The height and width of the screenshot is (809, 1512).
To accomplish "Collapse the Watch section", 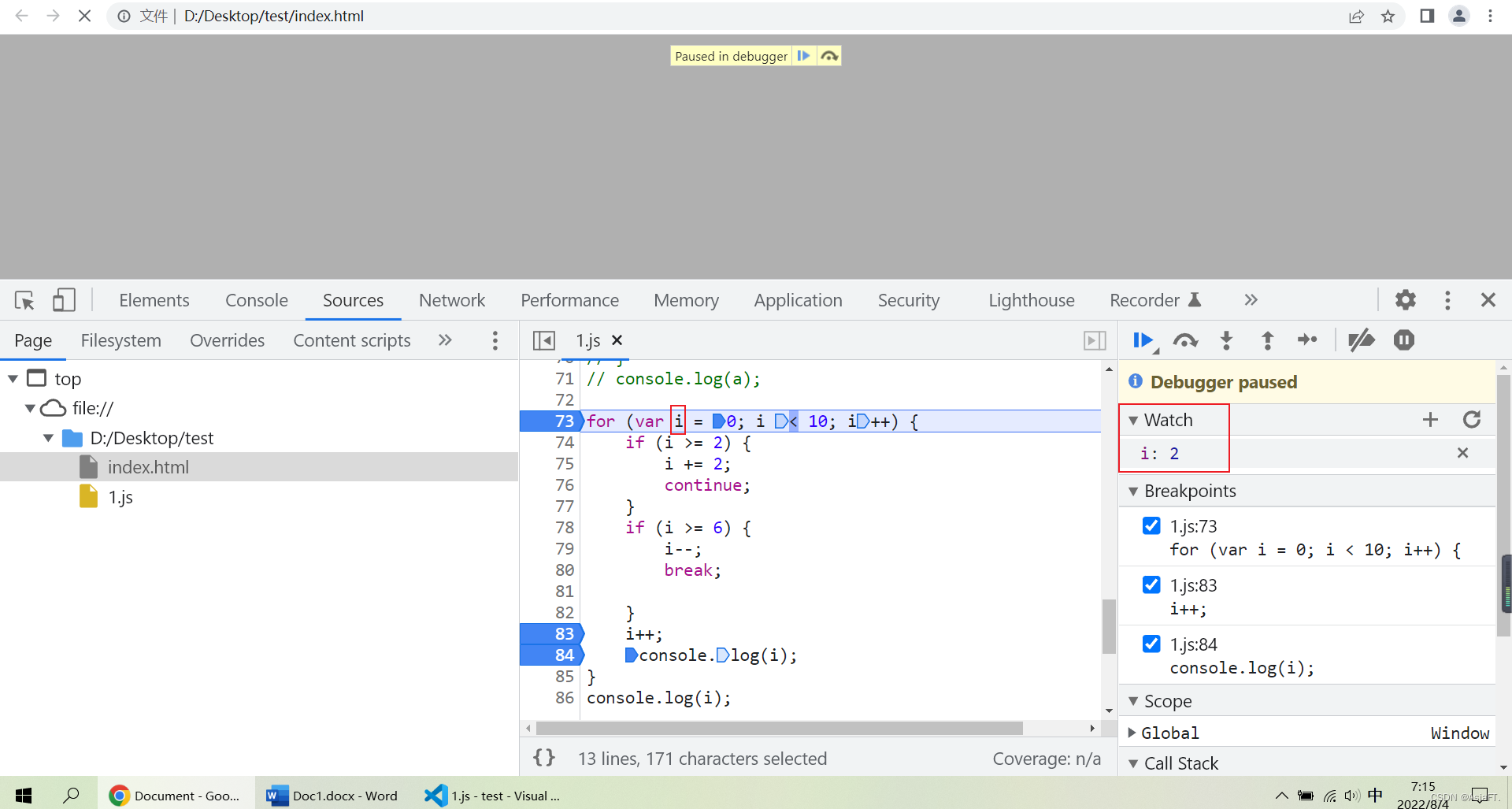I will tap(1133, 421).
